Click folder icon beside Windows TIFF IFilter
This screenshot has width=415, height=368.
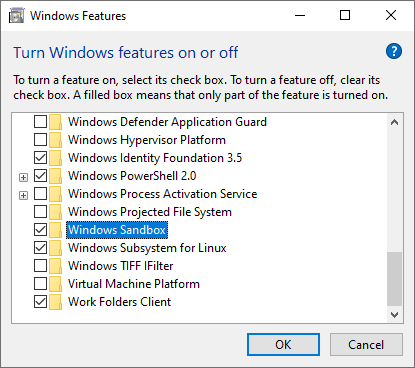[x=55, y=266]
